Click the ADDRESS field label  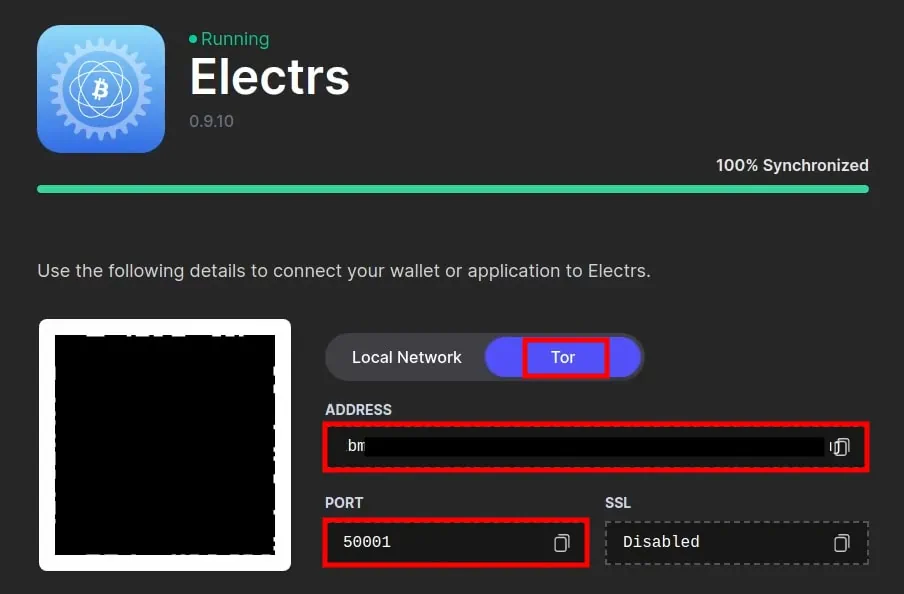tap(358, 409)
